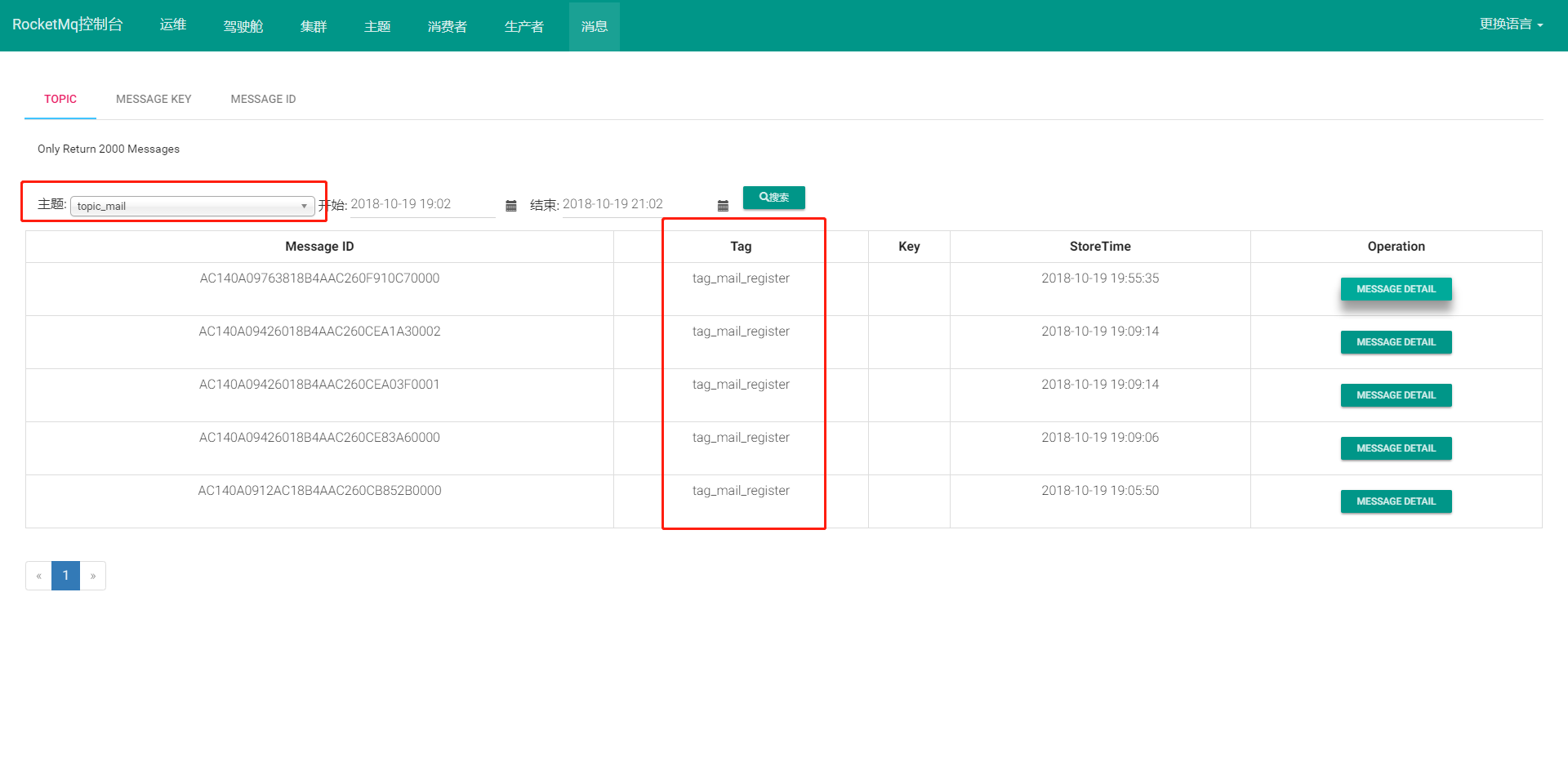Viewport: 1568px width, 766px height.
Task: Click the Tag column header
Action: point(741,247)
